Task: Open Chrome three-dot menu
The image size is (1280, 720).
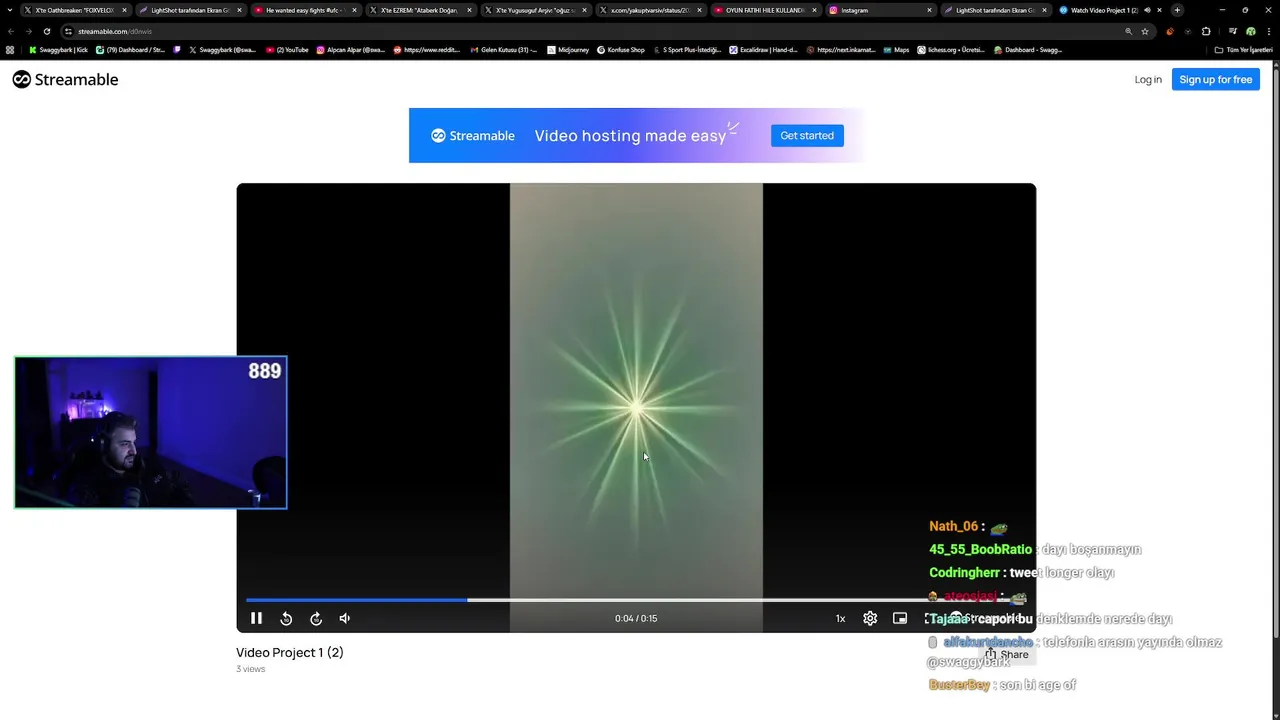Action: [x=1268, y=31]
